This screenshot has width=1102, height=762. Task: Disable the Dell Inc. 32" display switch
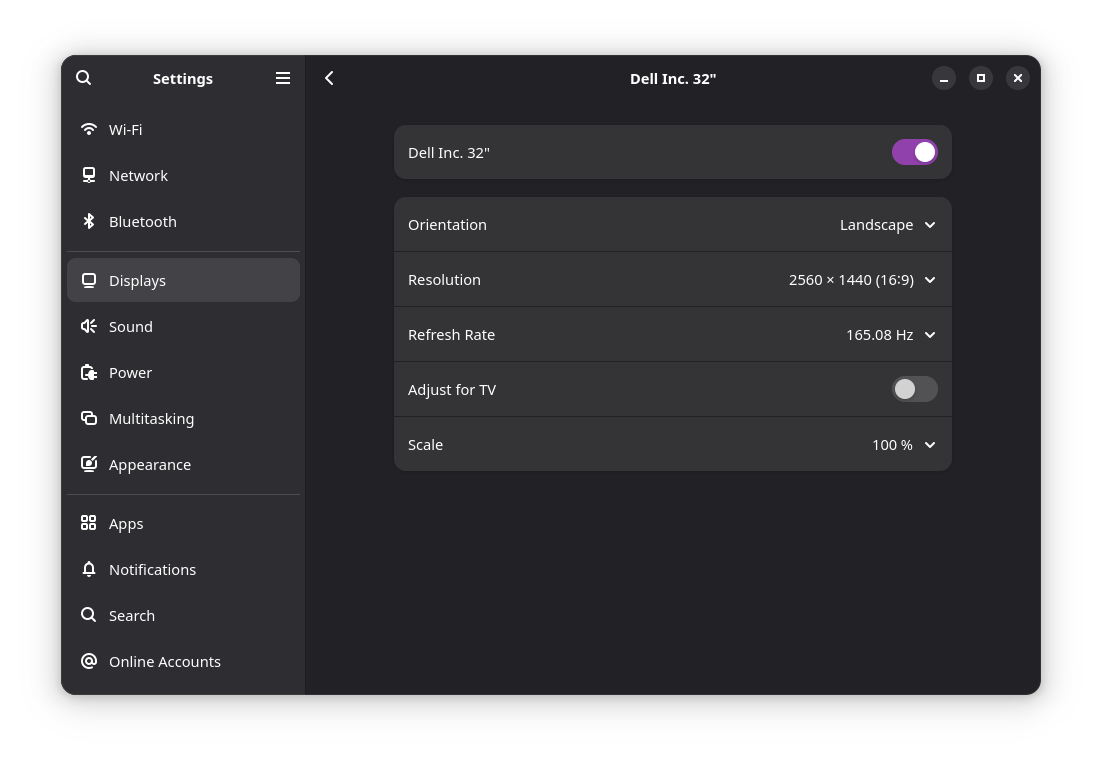pyautogui.click(x=914, y=152)
